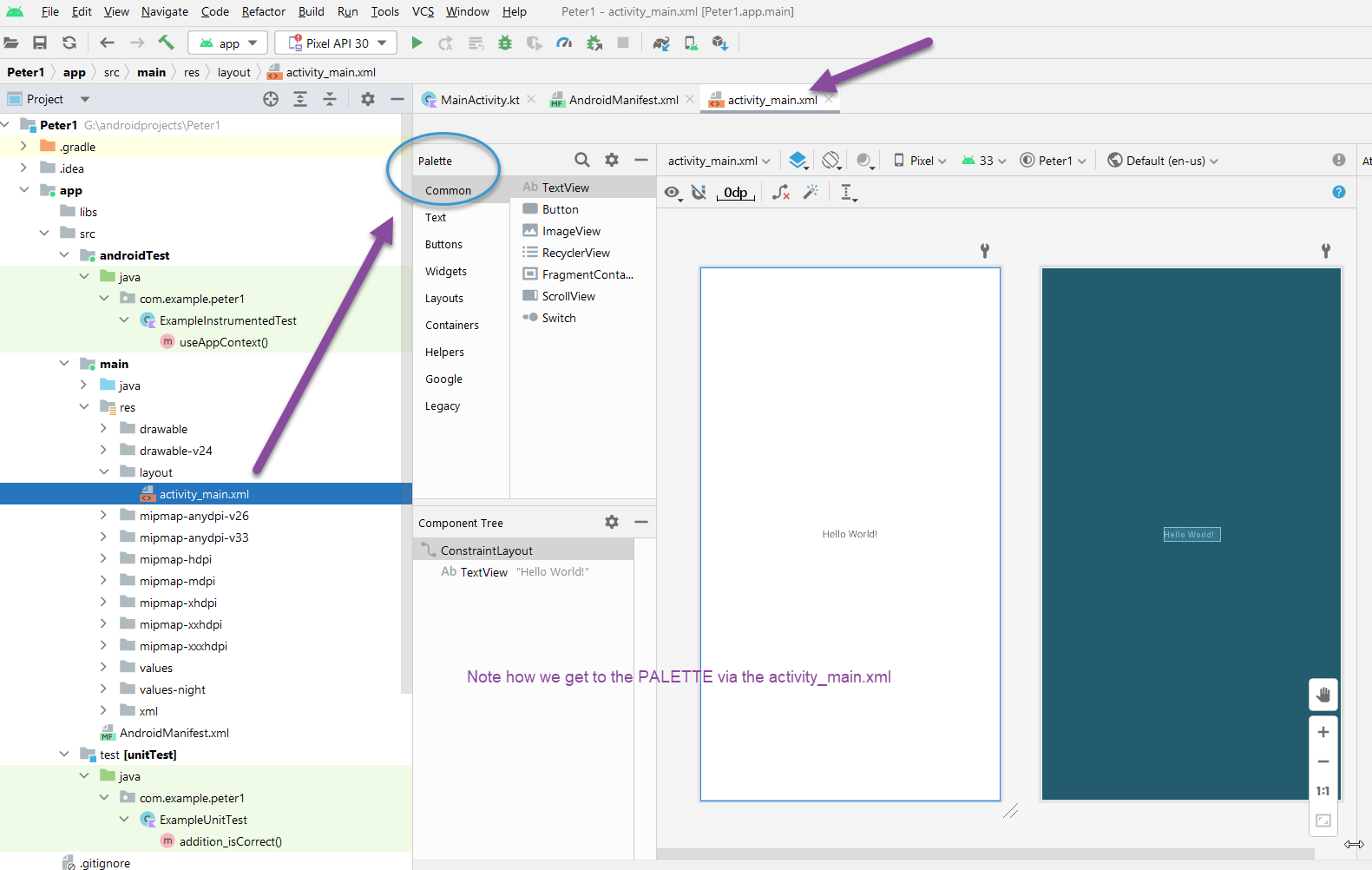Image resolution: width=1372 pixels, height=870 pixels.
Task: Hide the Project panel with minus icon
Action: (x=397, y=99)
